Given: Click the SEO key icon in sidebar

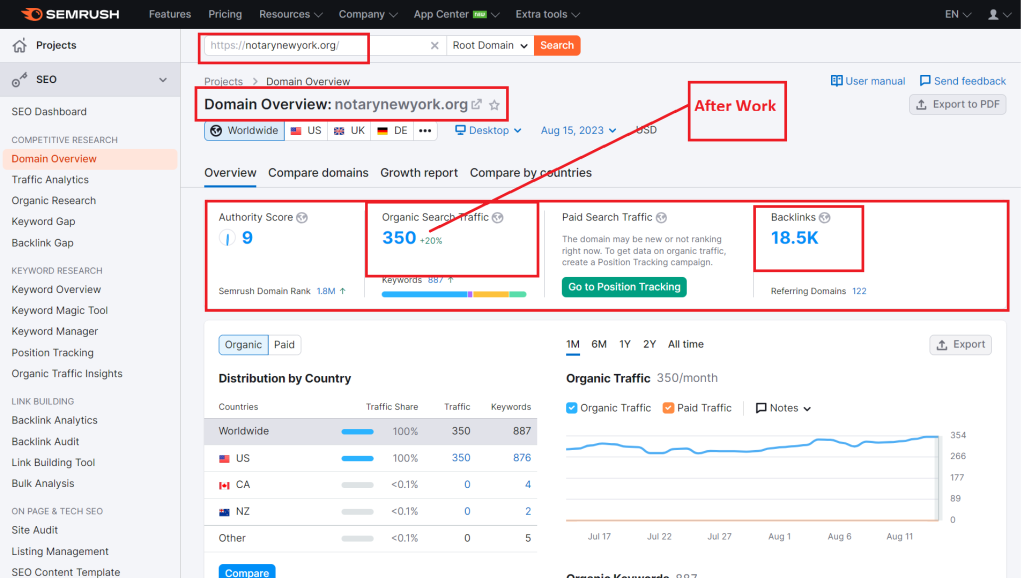Looking at the screenshot, I should tap(20, 80).
